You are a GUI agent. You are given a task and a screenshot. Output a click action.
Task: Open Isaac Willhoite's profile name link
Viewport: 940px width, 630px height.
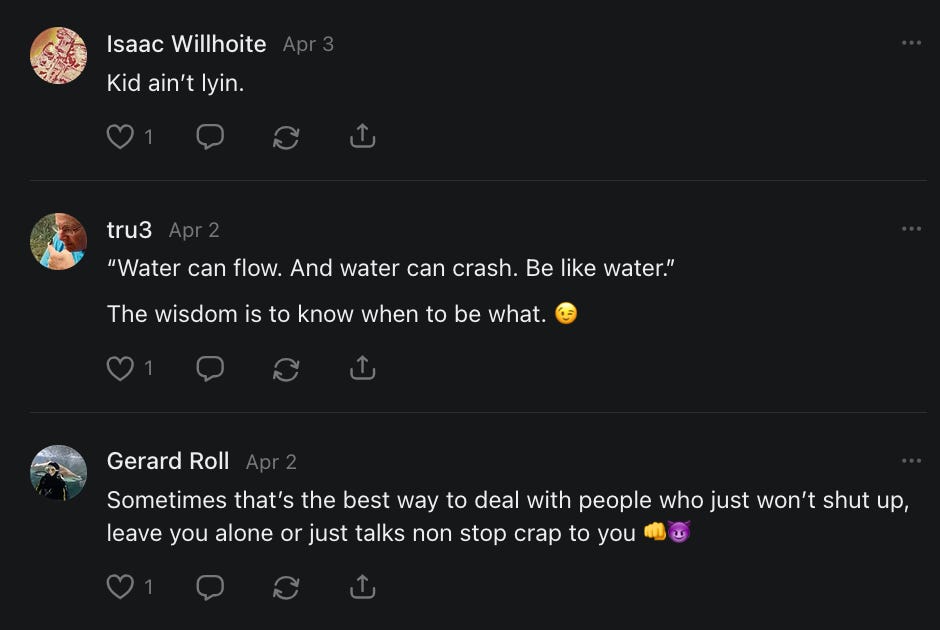click(186, 44)
